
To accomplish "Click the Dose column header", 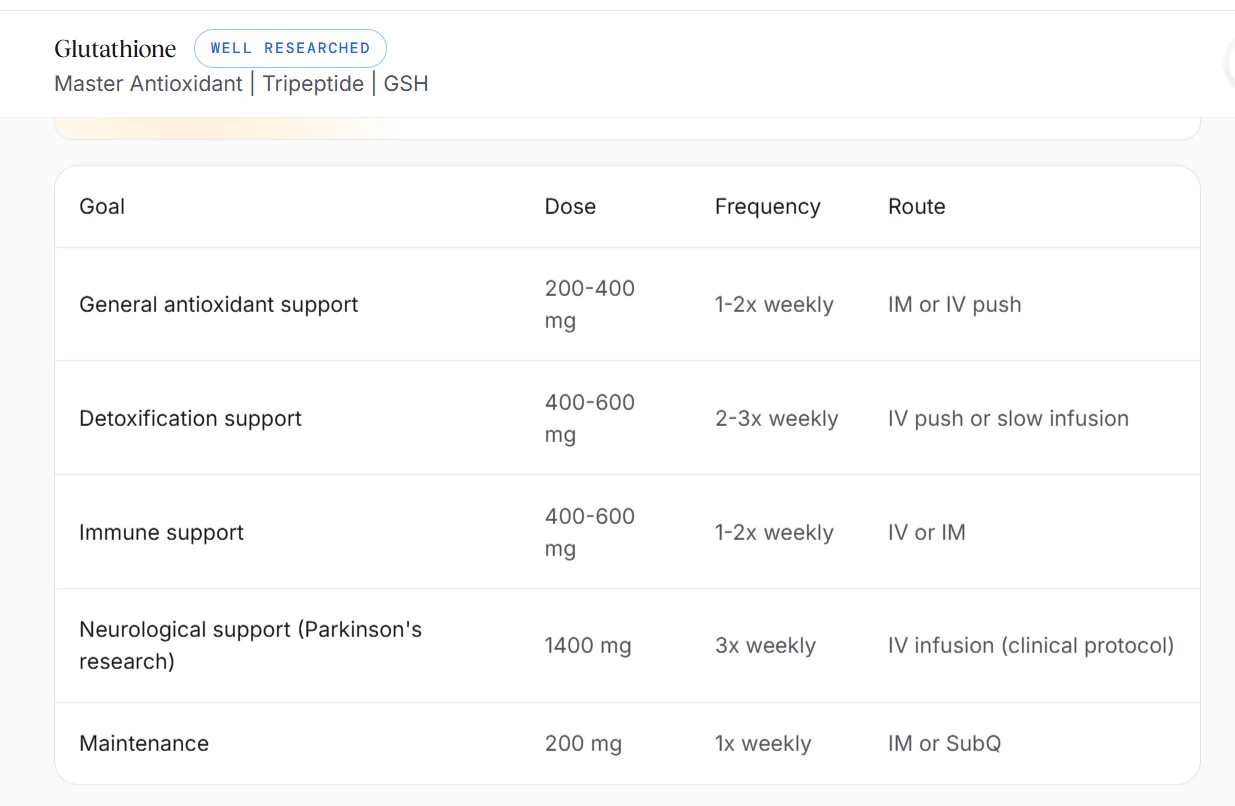I will click(570, 207).
